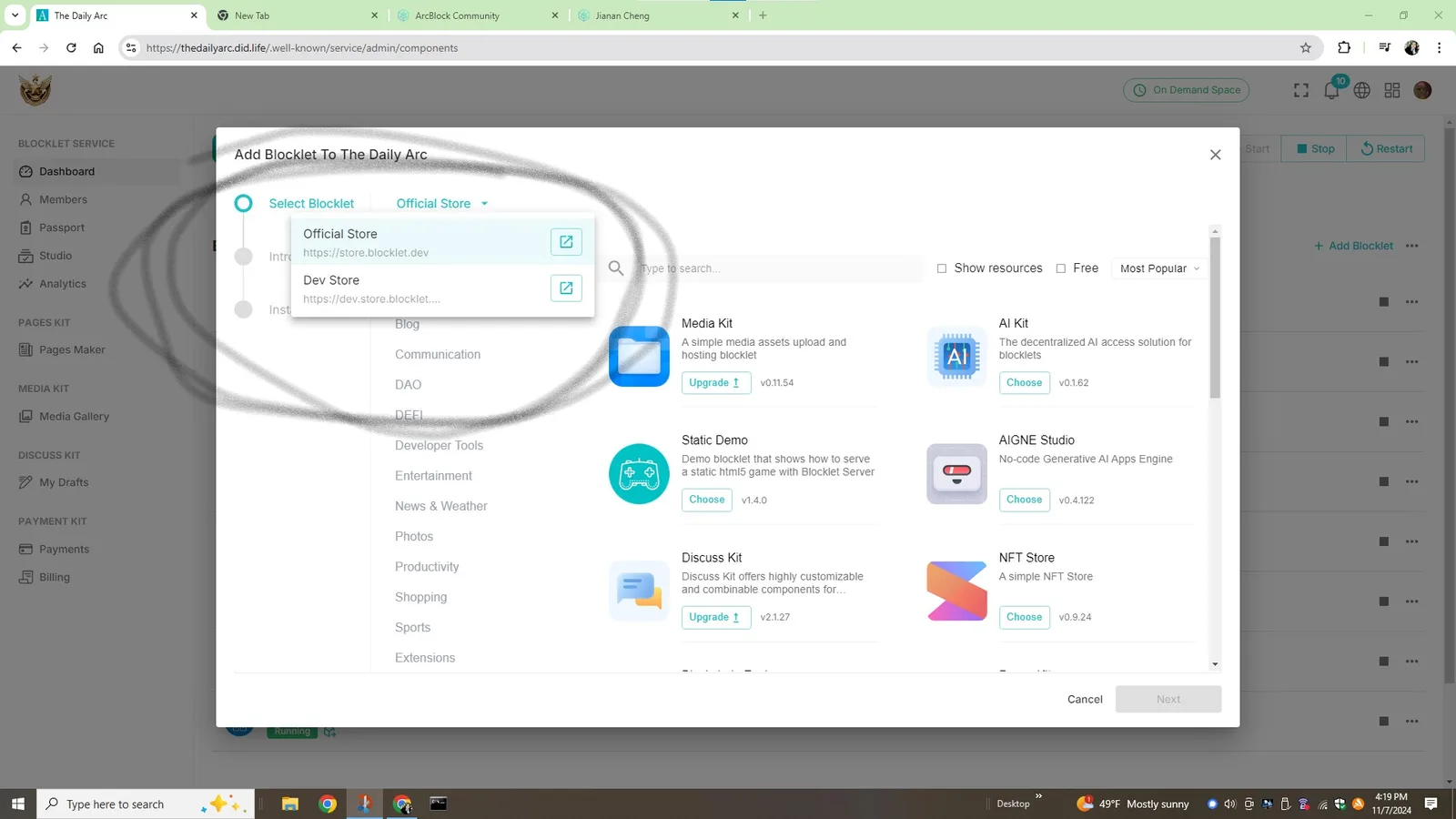Open Chrome media controls icon
The width and height of the screenshot is (1456, 819).
coord(1384,48)
